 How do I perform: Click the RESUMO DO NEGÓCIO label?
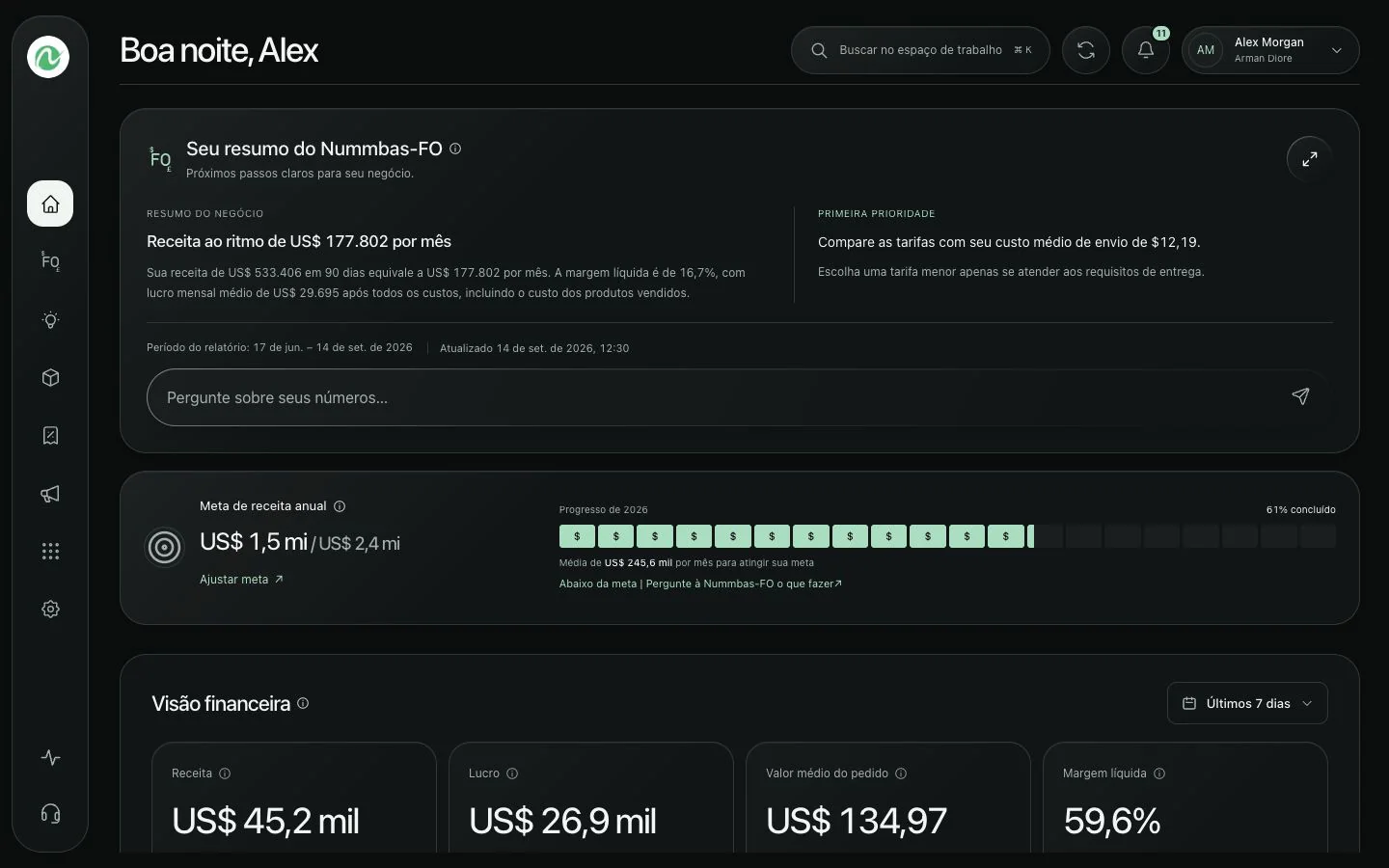click(204, 213)
